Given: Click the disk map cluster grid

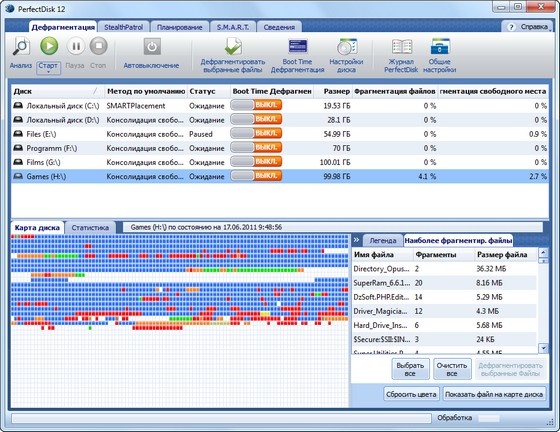Looking at the screenshot, I should 180,321.
